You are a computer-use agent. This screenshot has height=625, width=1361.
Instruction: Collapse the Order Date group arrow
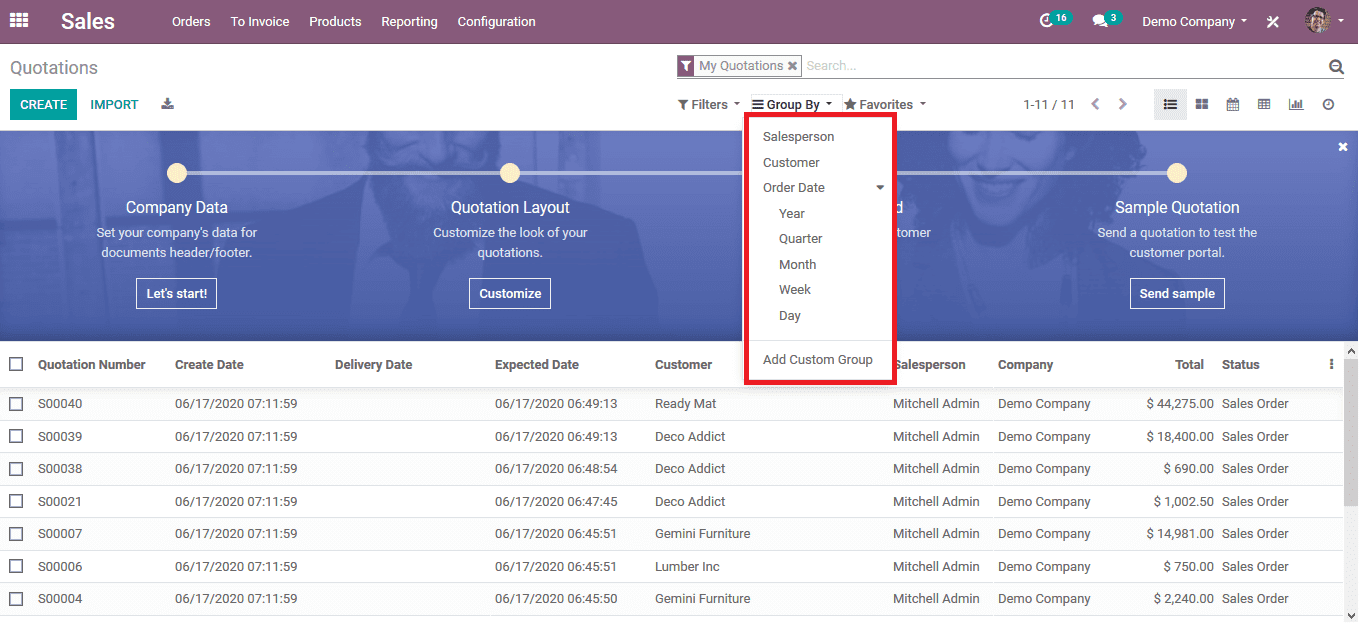point(880,188)
